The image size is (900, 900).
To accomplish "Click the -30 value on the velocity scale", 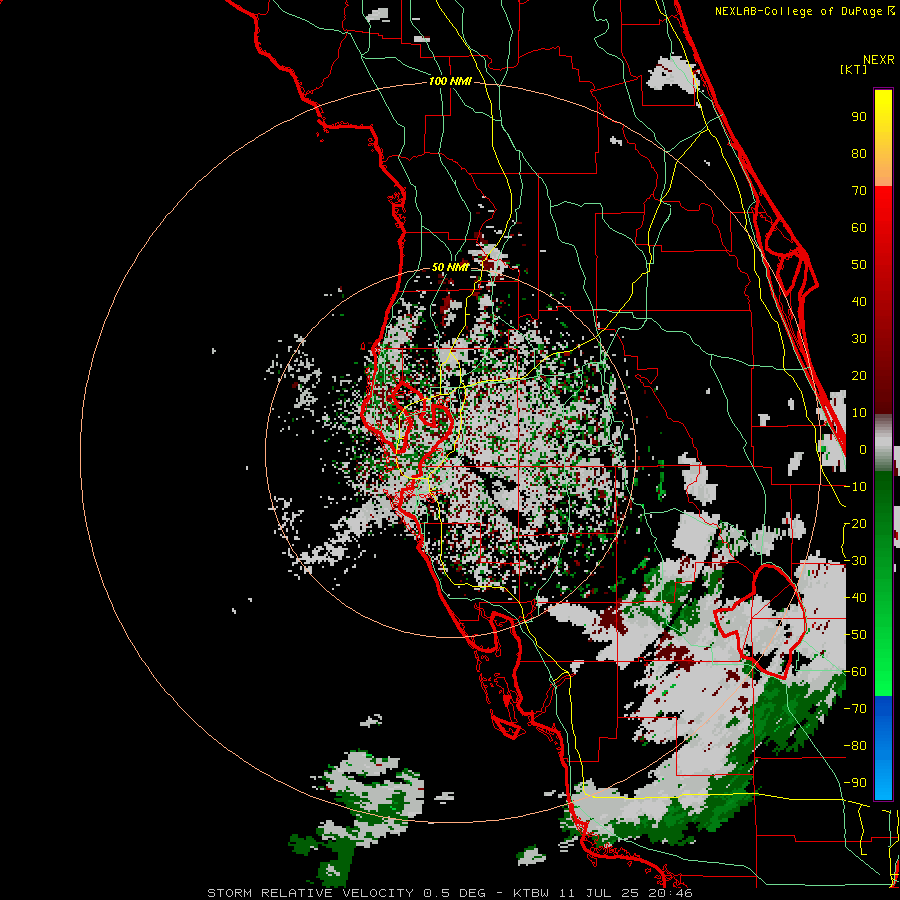I will tap(855, 561).
